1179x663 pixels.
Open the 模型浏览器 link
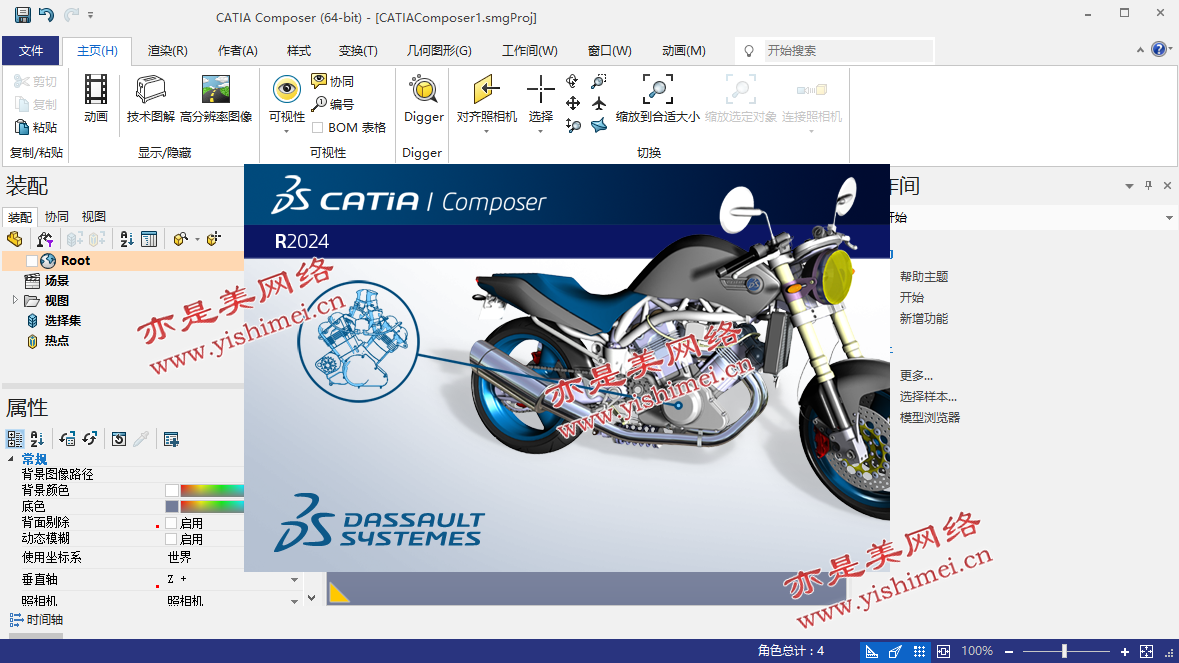929,418
